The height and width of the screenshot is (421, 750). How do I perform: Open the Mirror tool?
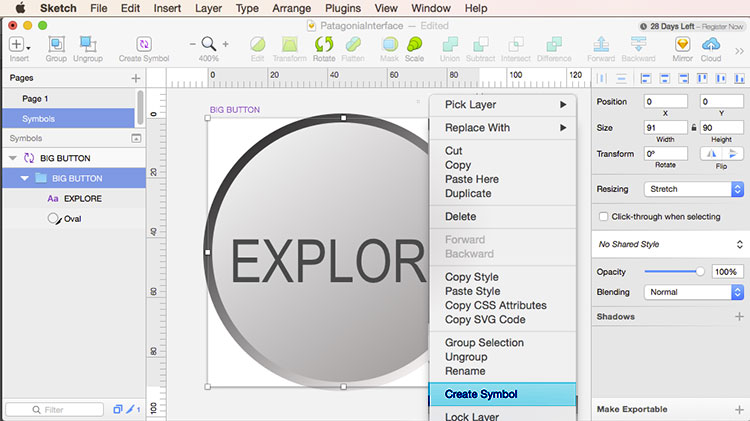682,44
